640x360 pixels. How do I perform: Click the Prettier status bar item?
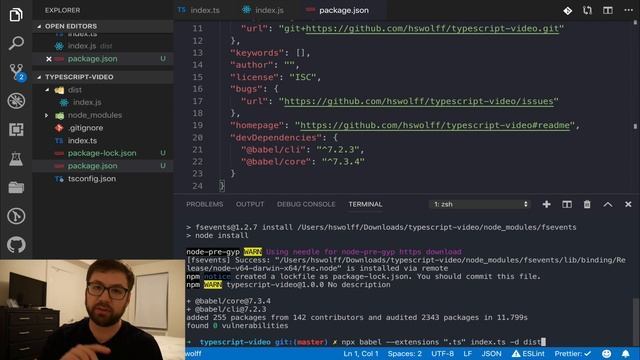coord(573,353)
